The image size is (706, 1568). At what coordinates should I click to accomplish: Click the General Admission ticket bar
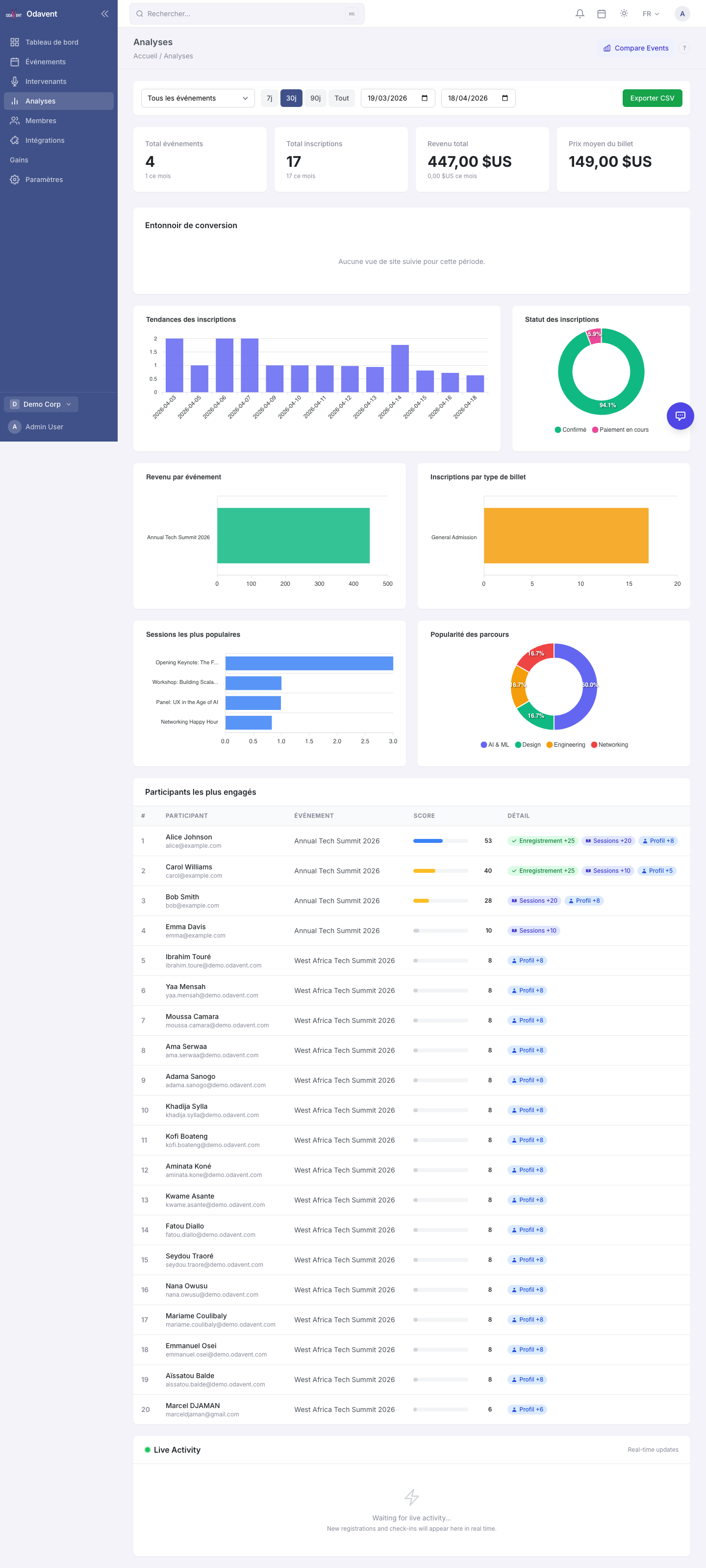pos(566,536)
